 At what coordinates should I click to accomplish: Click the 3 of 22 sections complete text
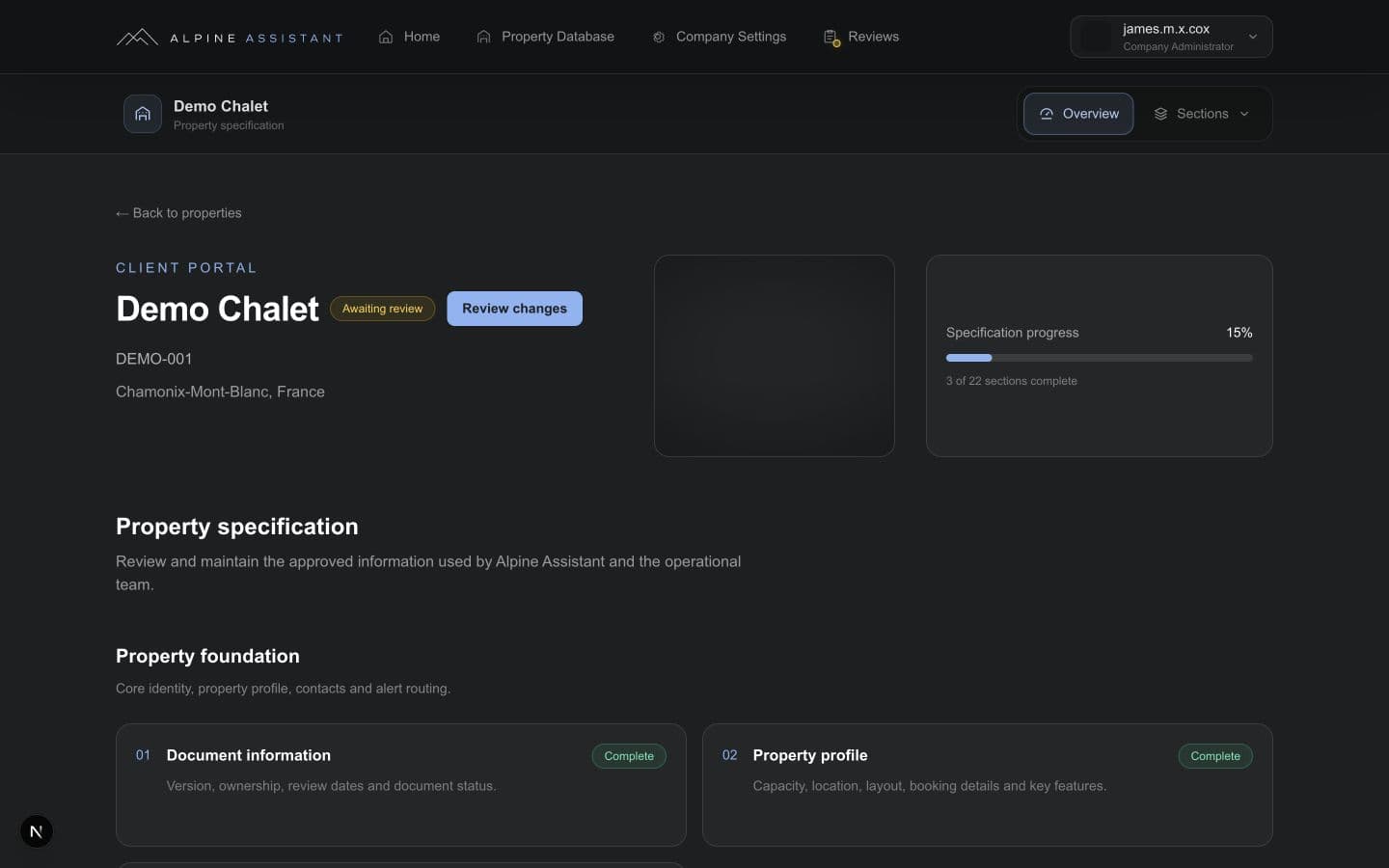pos(1012,381)
